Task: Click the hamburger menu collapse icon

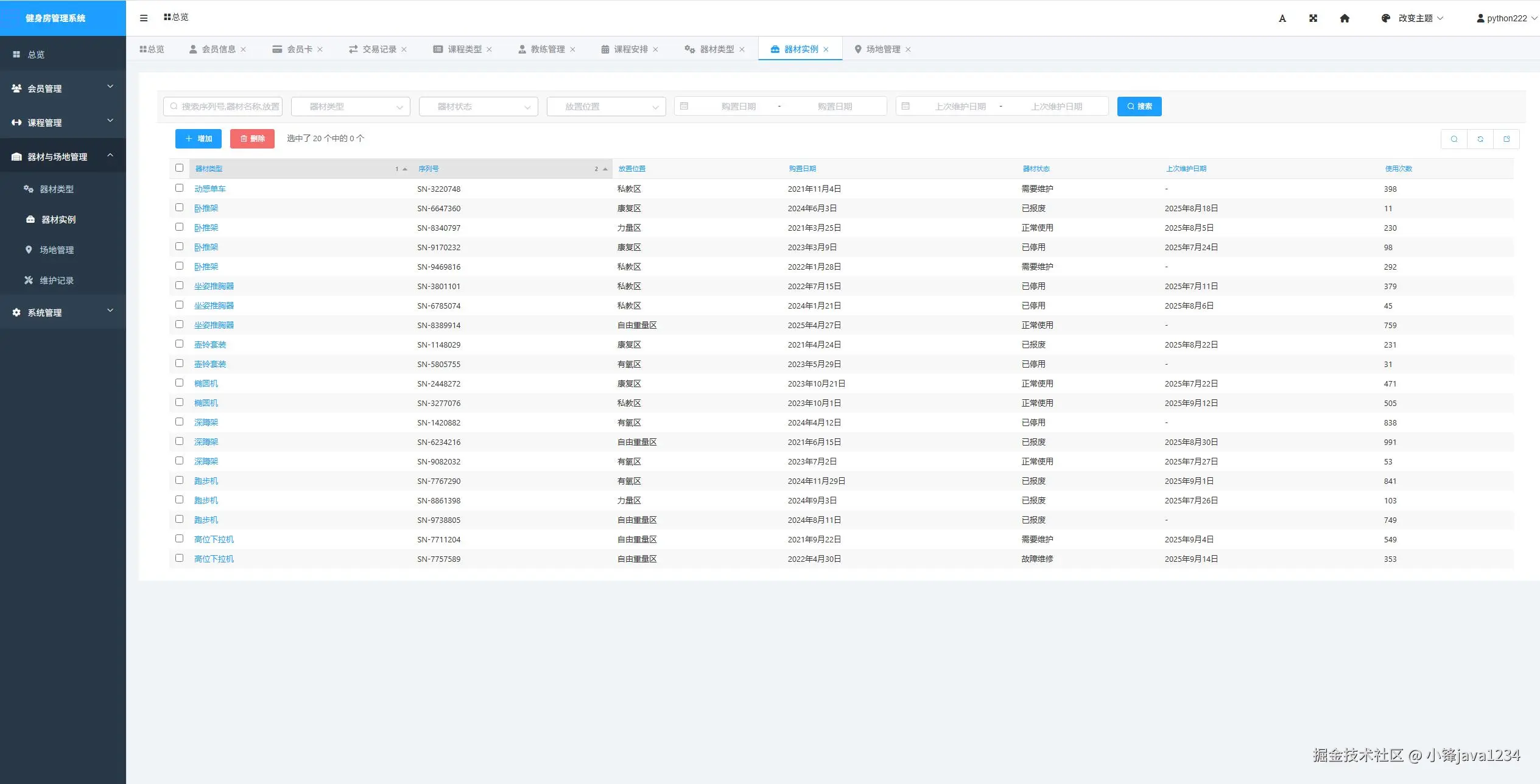Action: [144, 18]
